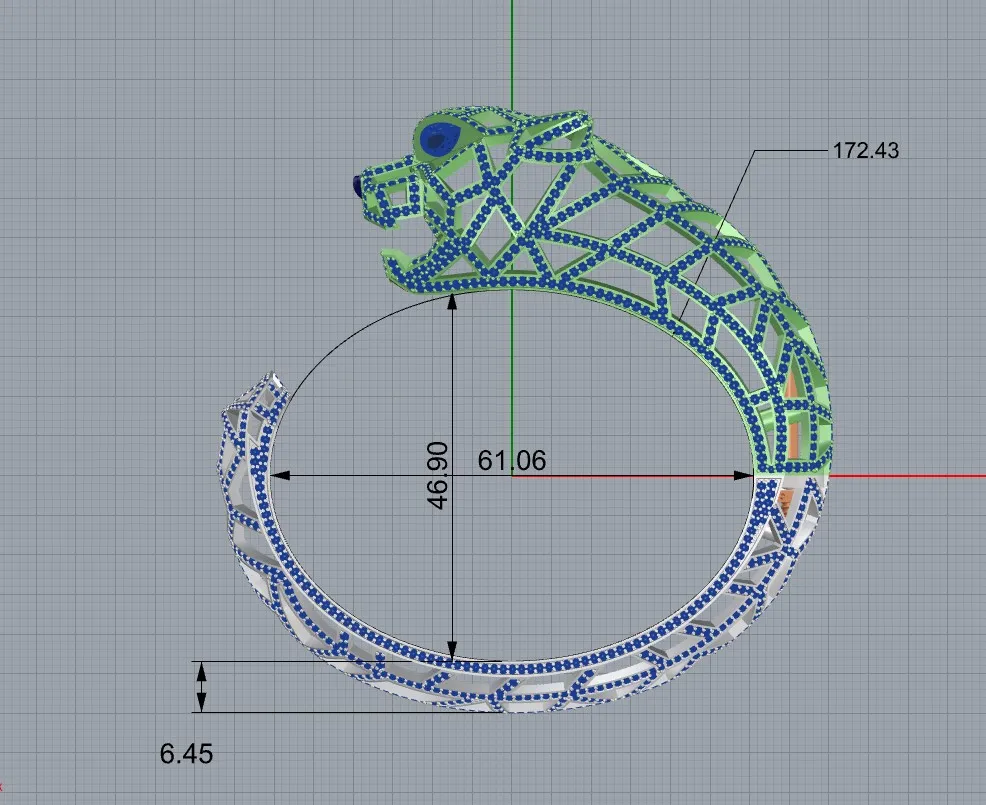Viewport: 986px width, 805px height.
Task: Click the top arrowhead of 46.90 dimension
Action: [x=454, y=300]
